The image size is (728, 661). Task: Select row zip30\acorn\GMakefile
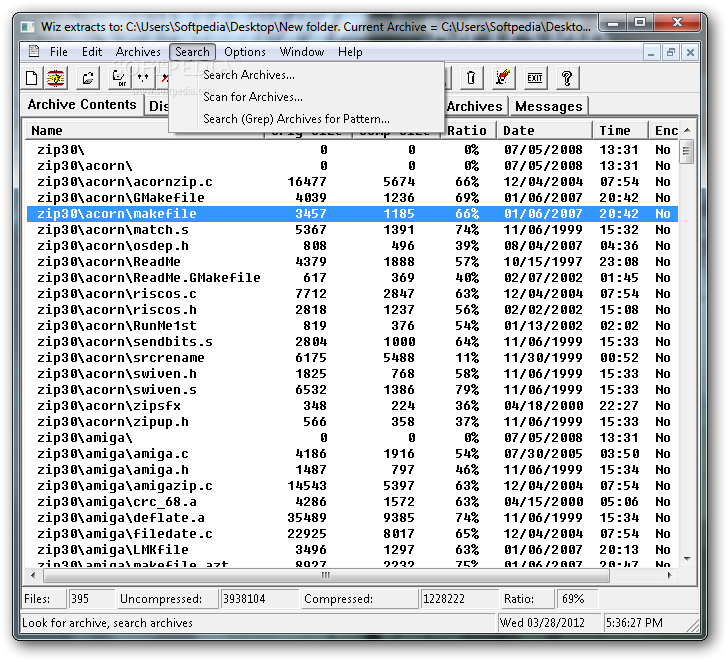(x=352, y=198)
